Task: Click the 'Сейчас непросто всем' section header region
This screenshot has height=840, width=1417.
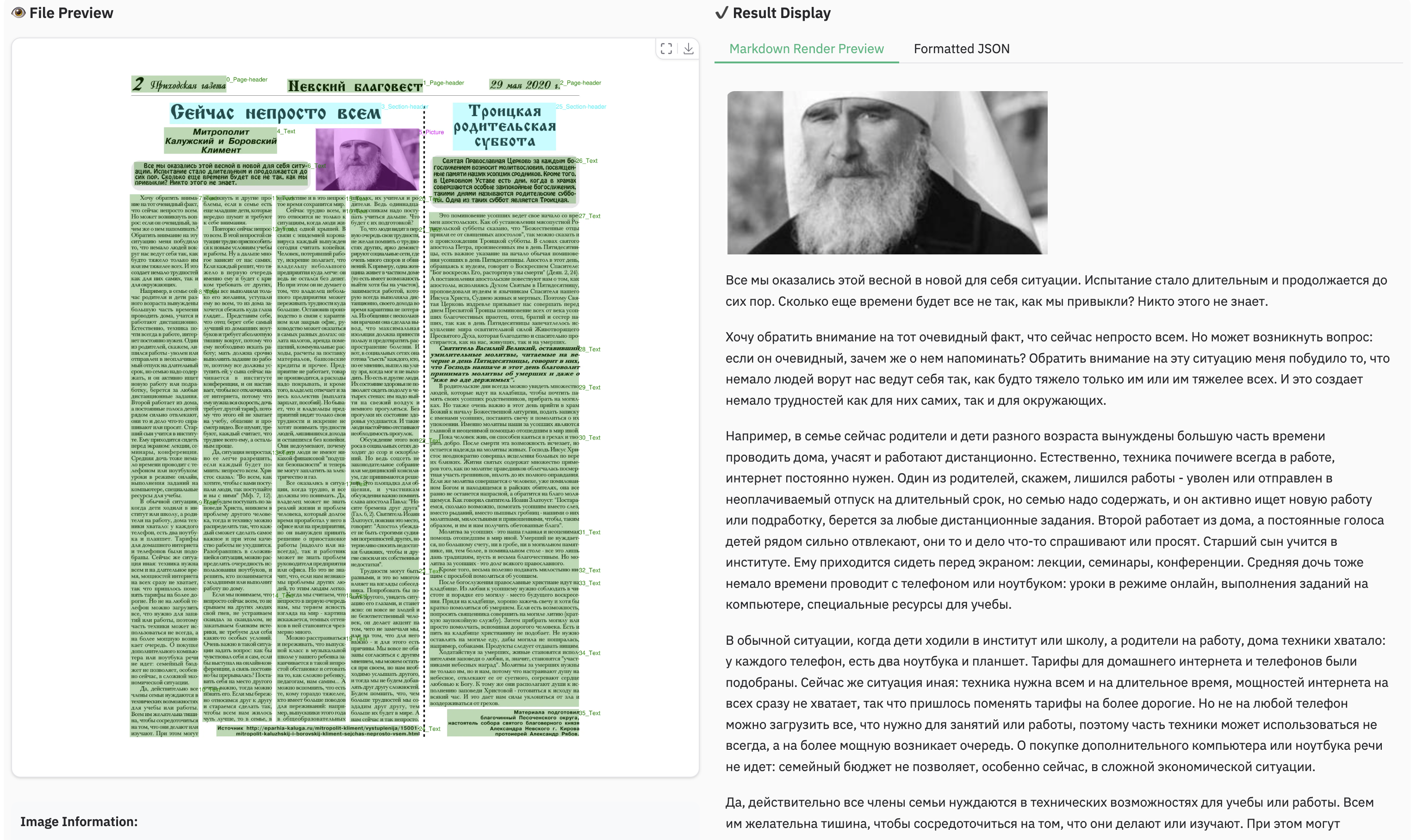Action: (x=276, y=113)
